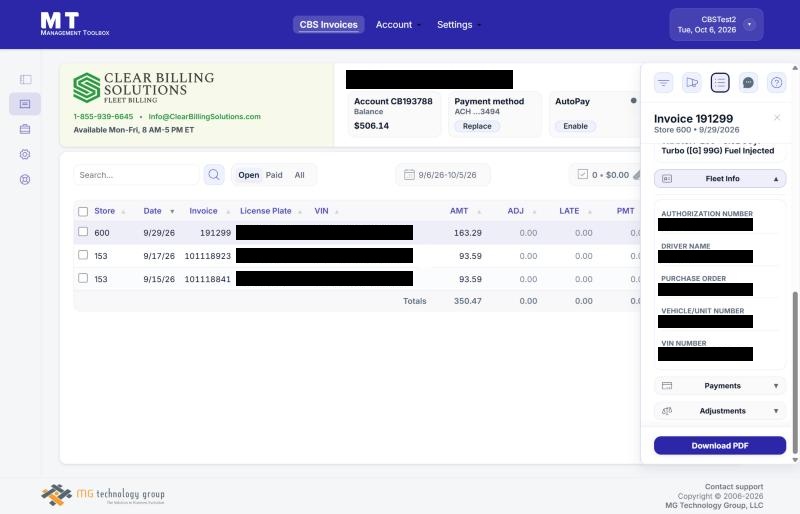The height and width of the screenshot is (514, 800).
Task: Sort by LATE column header
Action: pyautogui.click(x=569, y=211)
